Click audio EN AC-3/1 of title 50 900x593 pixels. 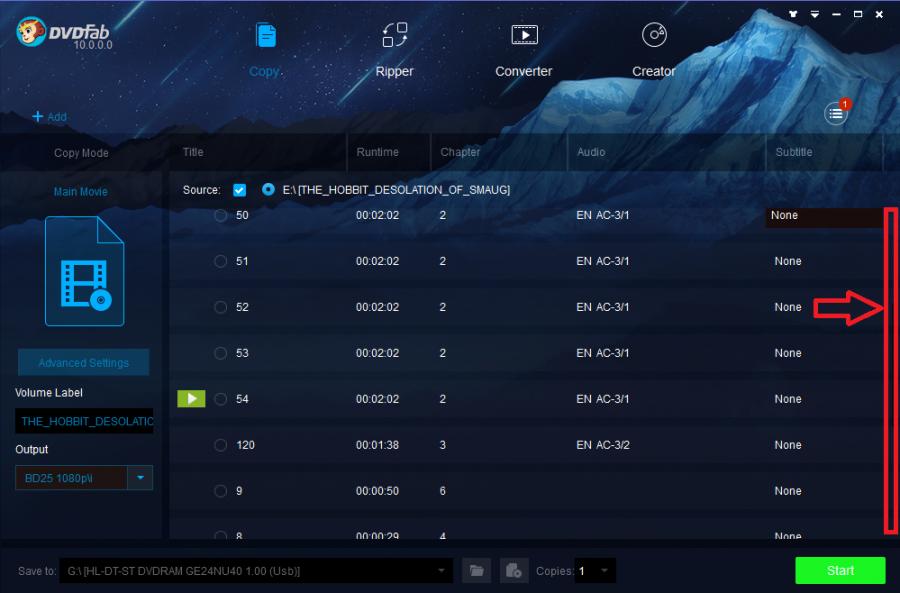(603, 215)
